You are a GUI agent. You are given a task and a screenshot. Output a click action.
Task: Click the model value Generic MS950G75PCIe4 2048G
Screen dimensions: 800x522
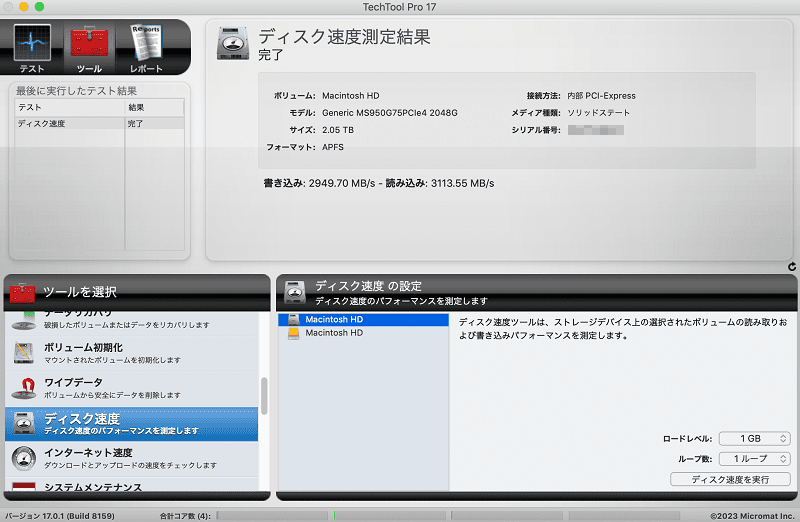pyautogui.click(x=390, y=113)
